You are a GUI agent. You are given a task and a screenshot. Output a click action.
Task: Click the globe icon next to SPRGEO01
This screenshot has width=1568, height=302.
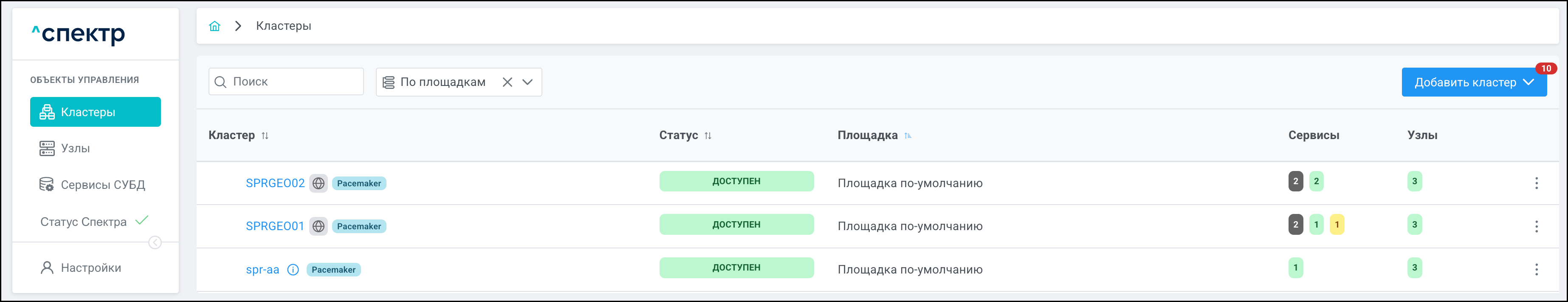[319, 226]
